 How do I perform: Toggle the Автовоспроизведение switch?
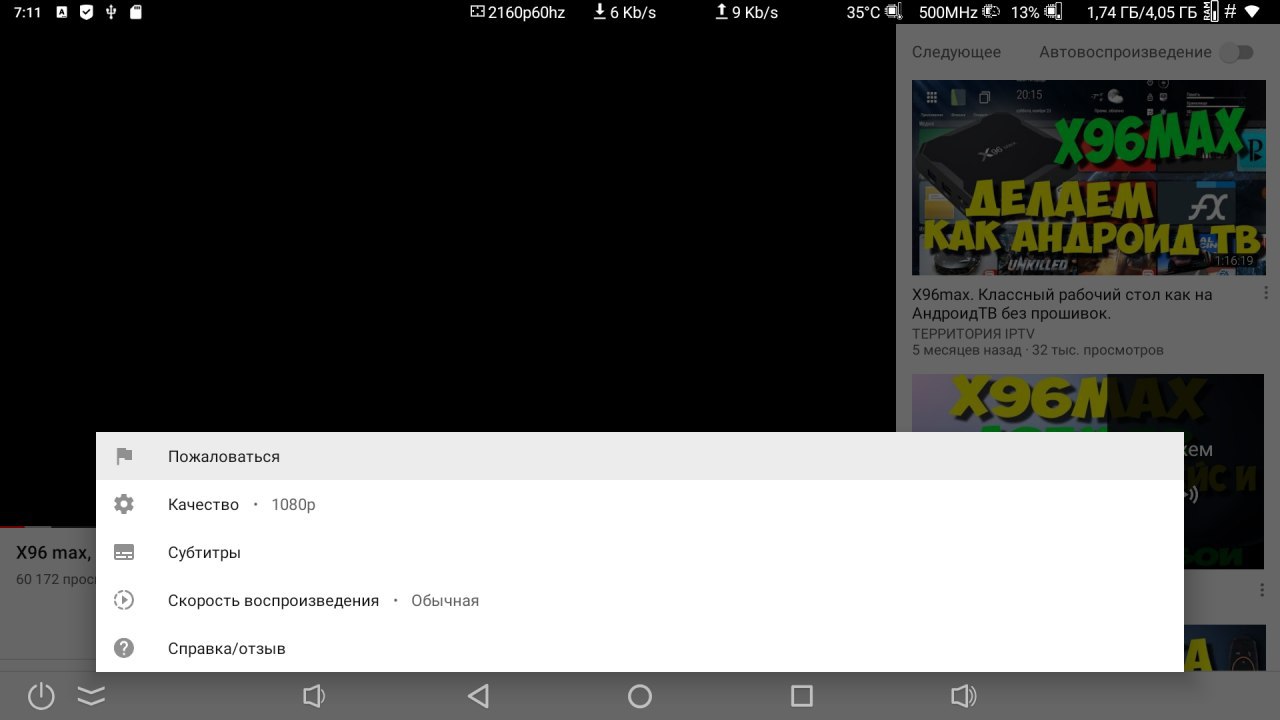click(x=1237, y=52)
